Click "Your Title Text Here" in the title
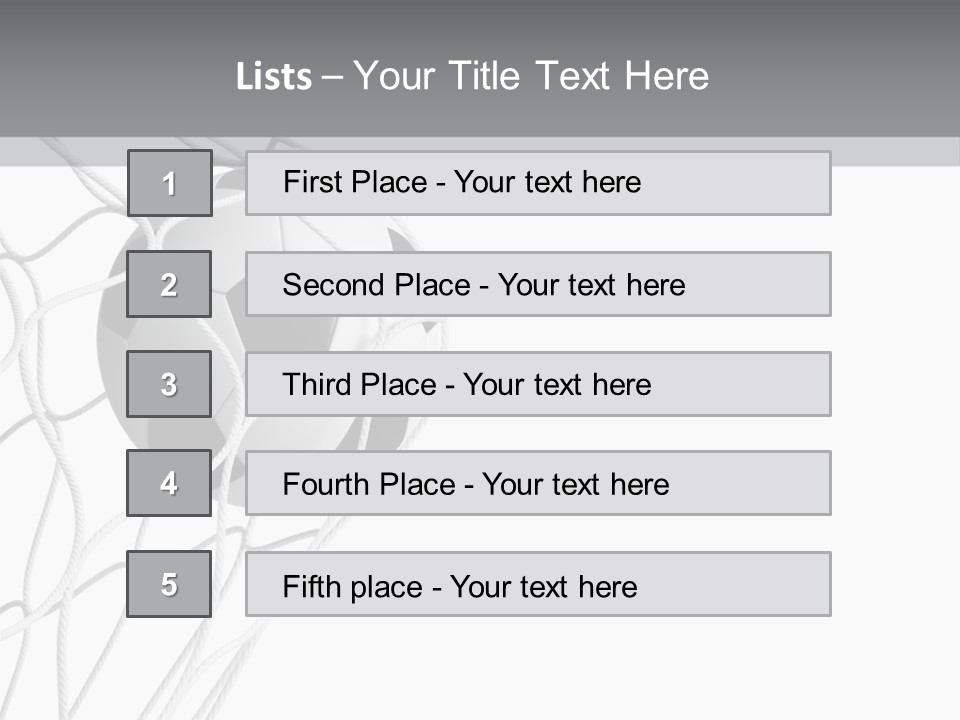Viewport: 960px width, 720px height. (531, 76)
